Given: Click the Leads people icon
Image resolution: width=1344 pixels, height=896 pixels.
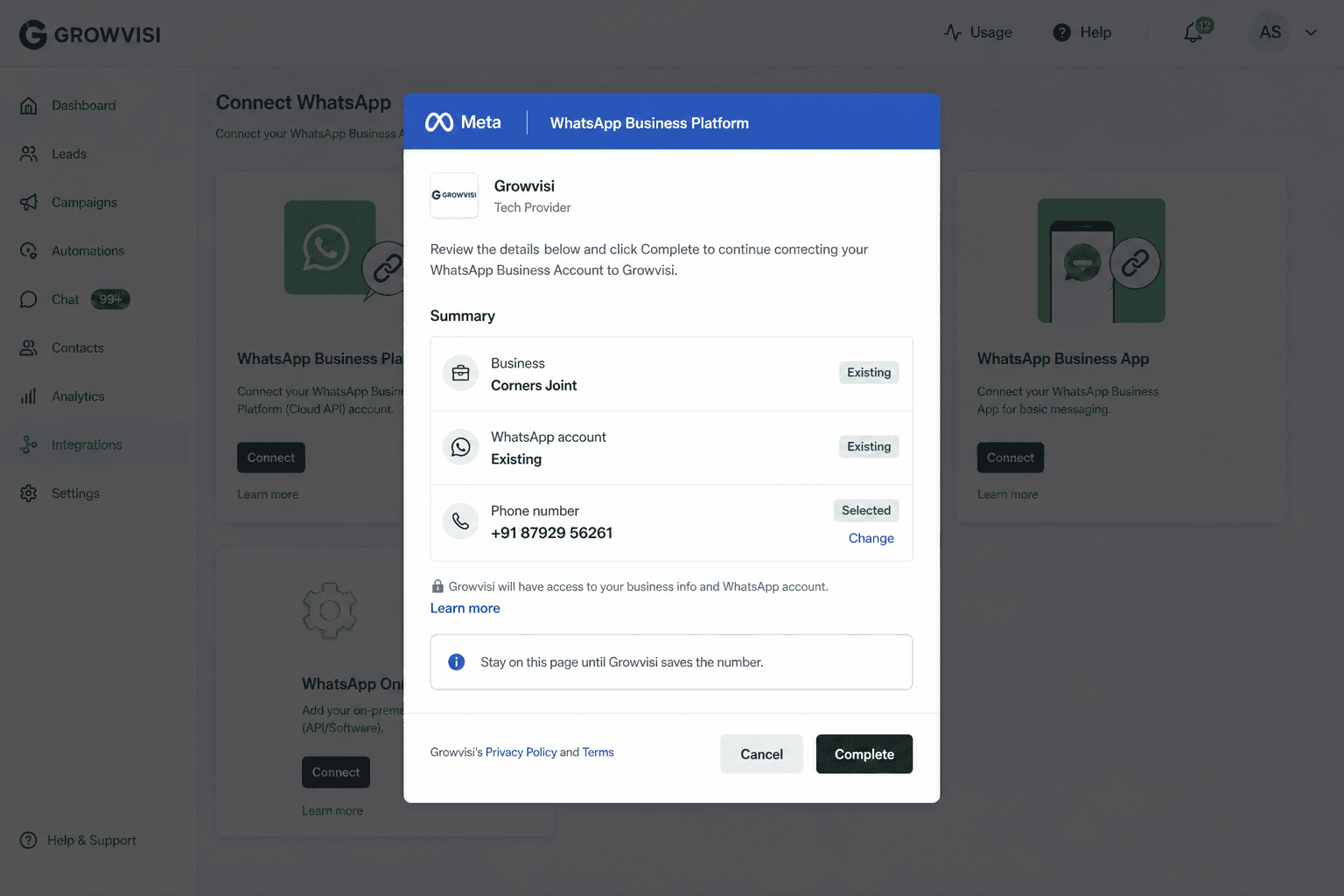Looking at the screenshot, I should point(29,154).
